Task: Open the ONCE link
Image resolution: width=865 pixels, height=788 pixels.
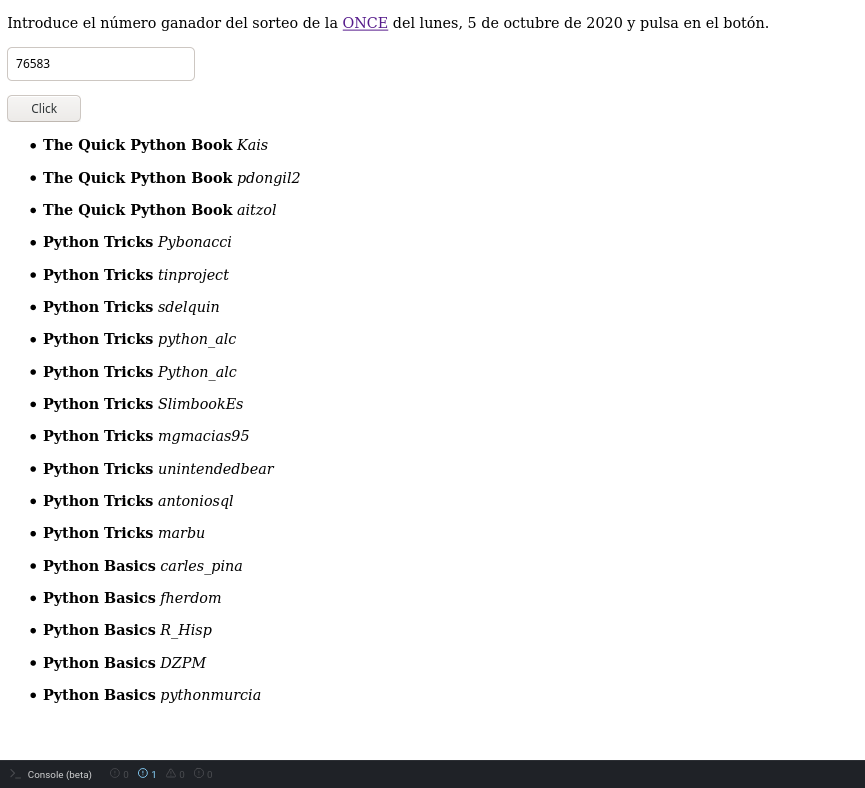Action: click(x=365, y=23)
